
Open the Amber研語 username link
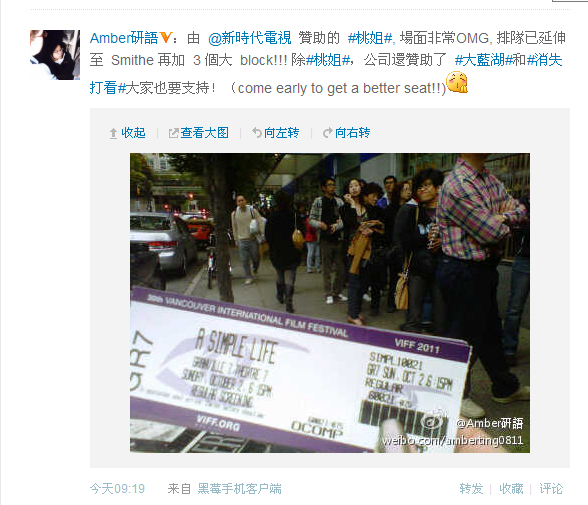coord(124,38)
